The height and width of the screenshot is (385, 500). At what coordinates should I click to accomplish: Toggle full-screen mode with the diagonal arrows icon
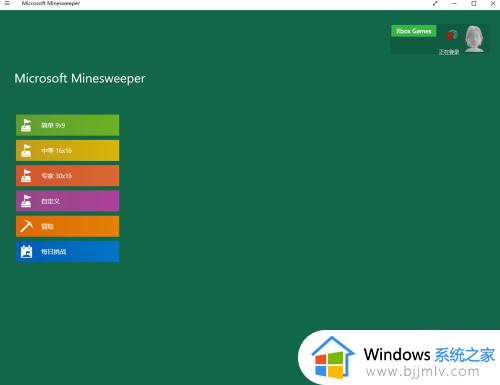pyautogui.click(x=435, y=3)
